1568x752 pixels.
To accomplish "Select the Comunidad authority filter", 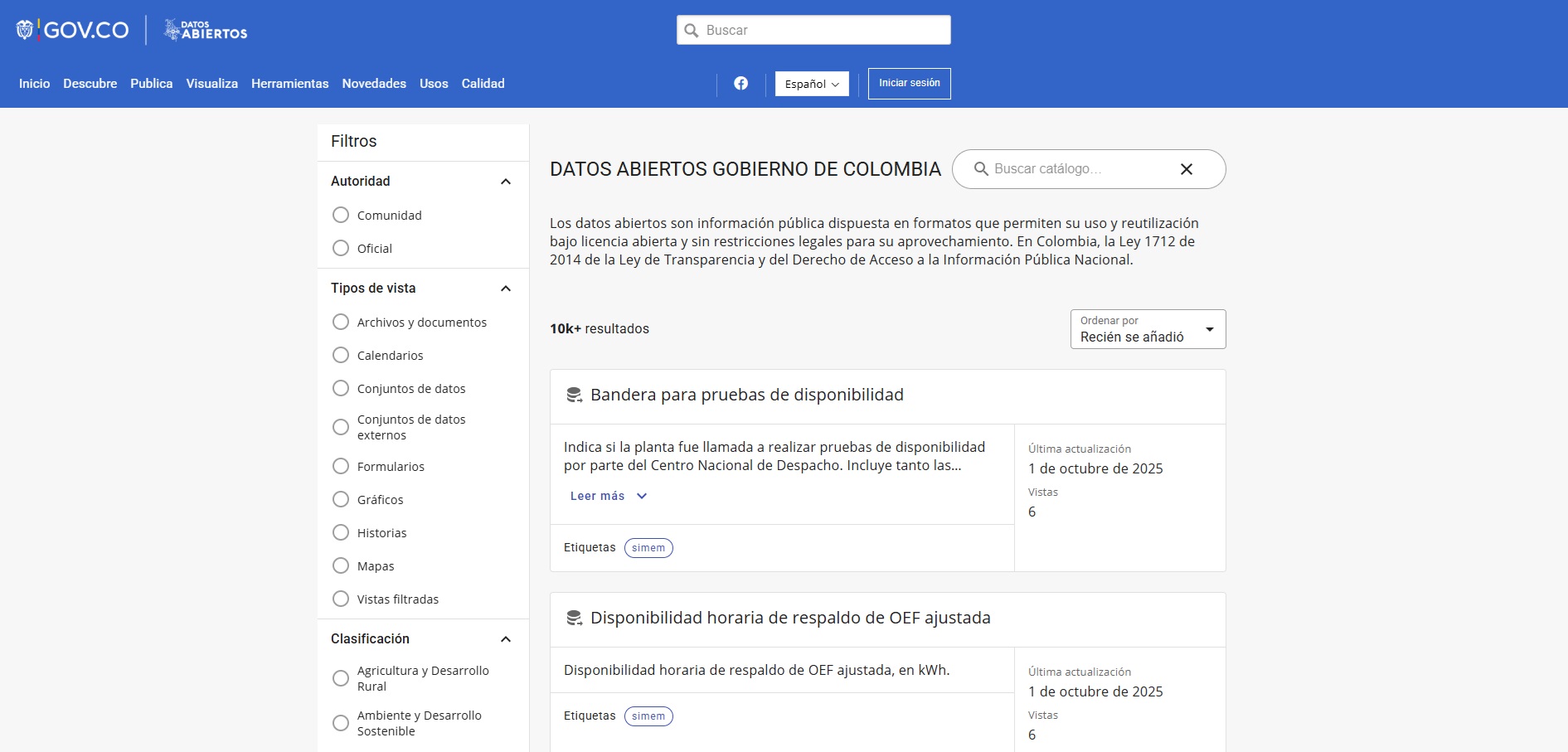I will pyautogui.click(x=341, y=216).
